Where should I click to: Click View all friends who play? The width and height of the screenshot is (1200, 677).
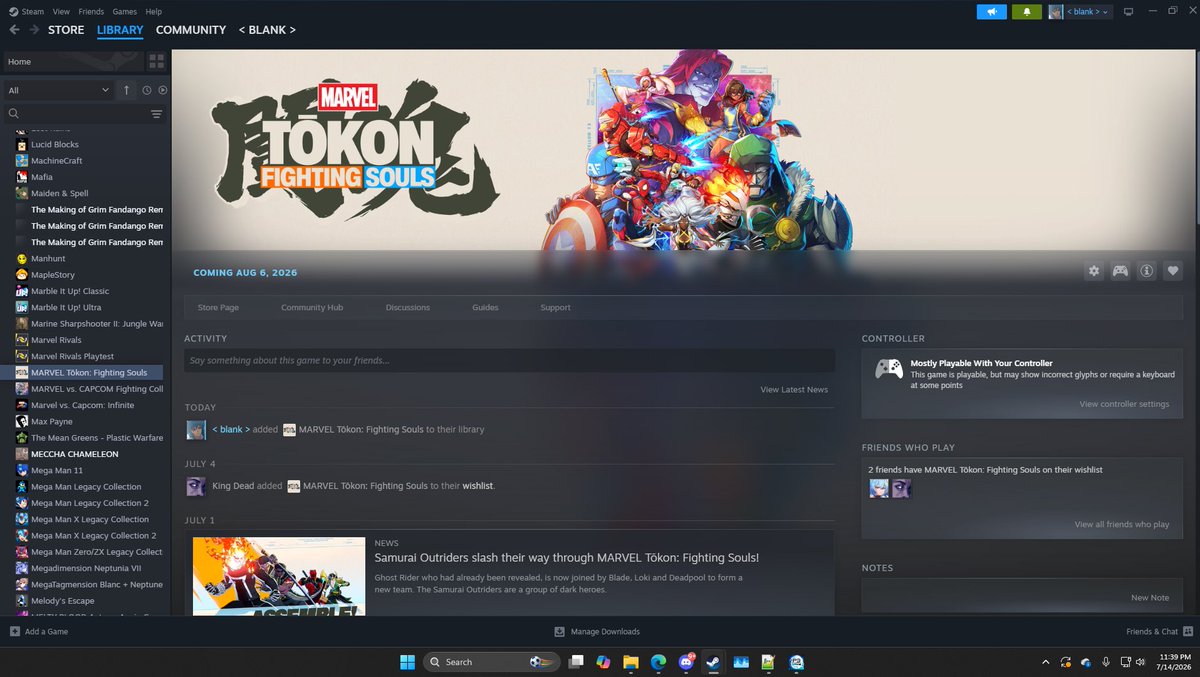coord(1122,524)
